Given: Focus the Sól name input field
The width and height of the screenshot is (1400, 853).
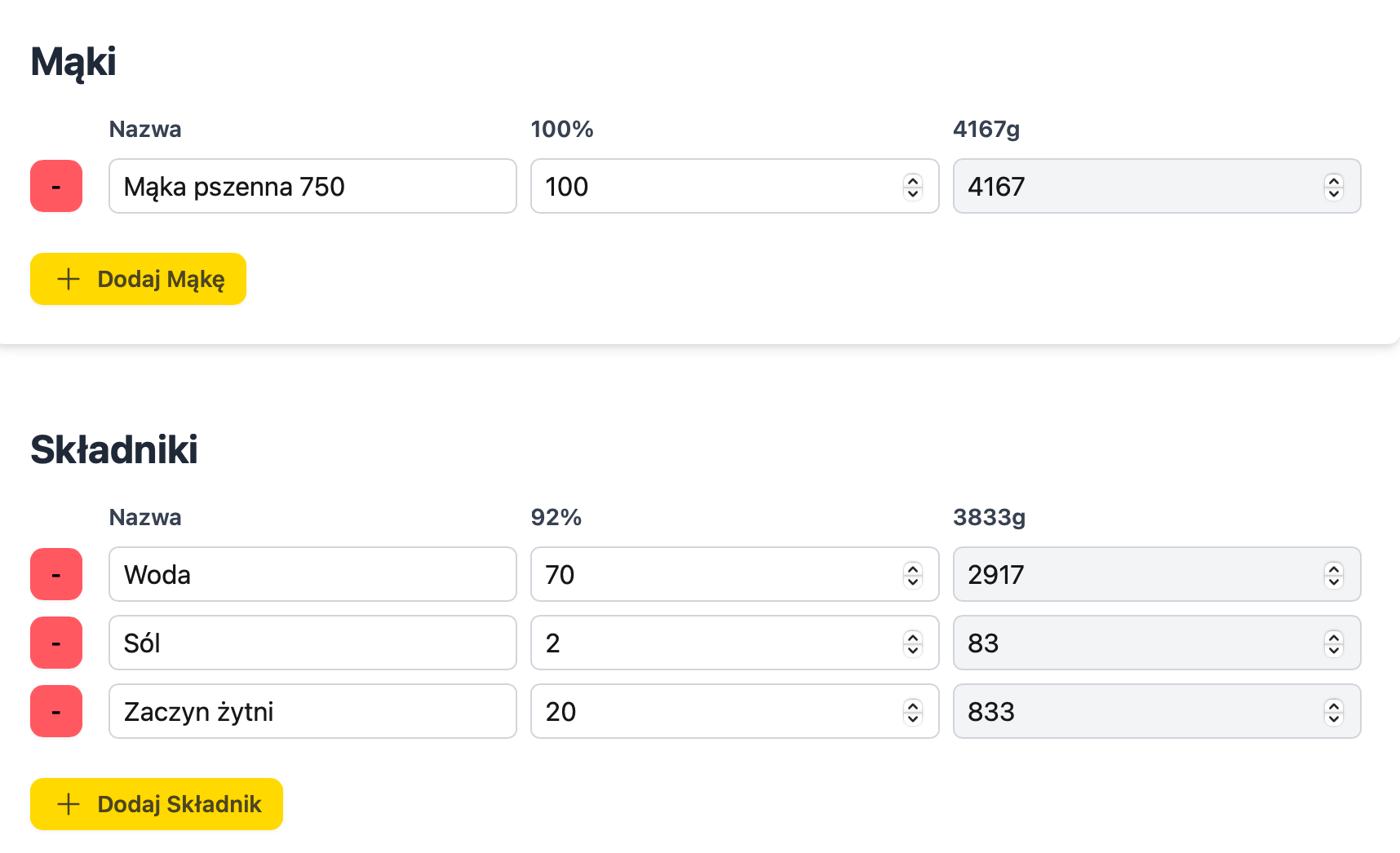Looking at the screenshot, I should (x=312, y=643).
